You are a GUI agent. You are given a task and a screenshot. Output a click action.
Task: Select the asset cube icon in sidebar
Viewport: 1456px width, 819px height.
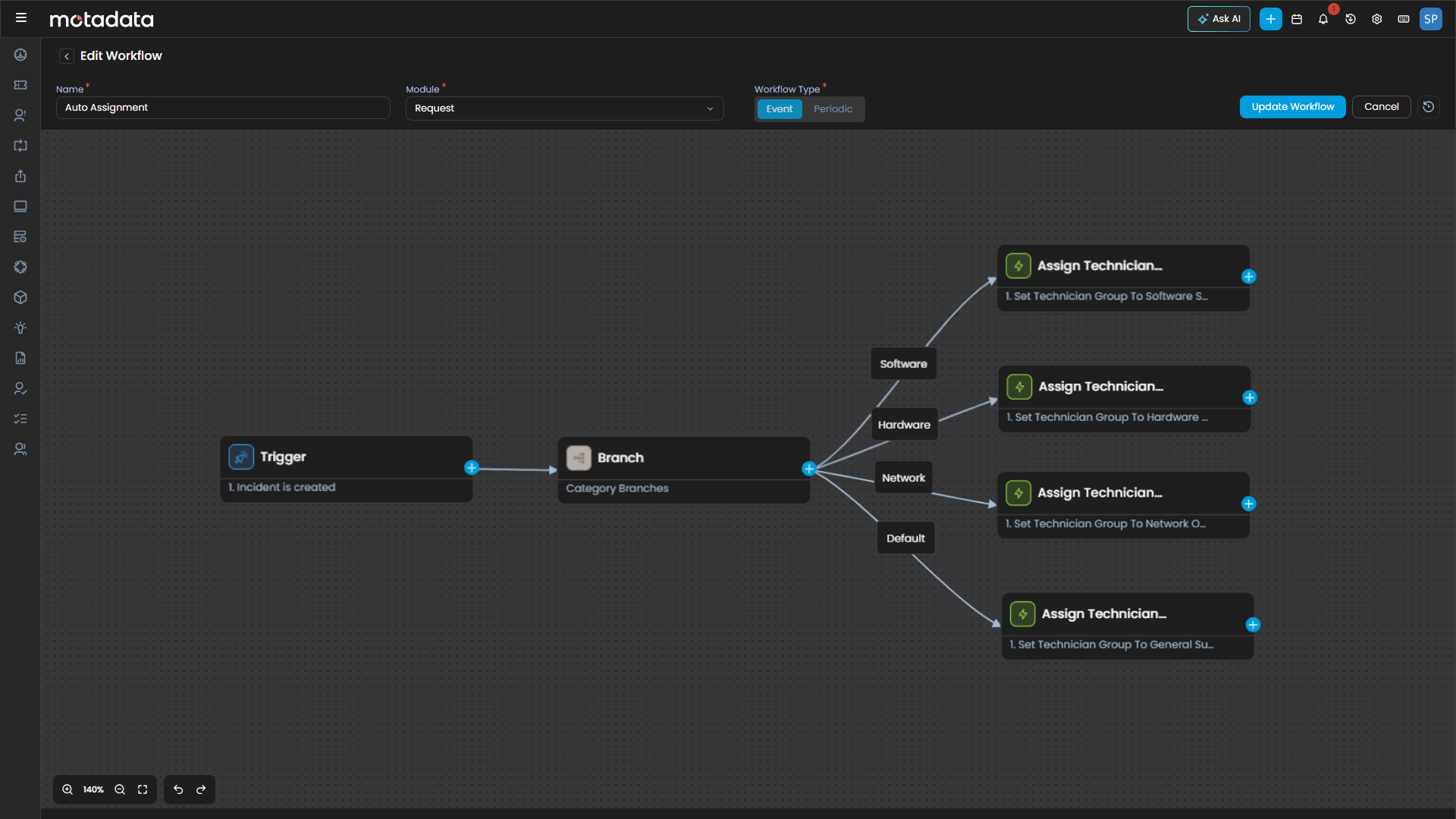tap(20, 297)
